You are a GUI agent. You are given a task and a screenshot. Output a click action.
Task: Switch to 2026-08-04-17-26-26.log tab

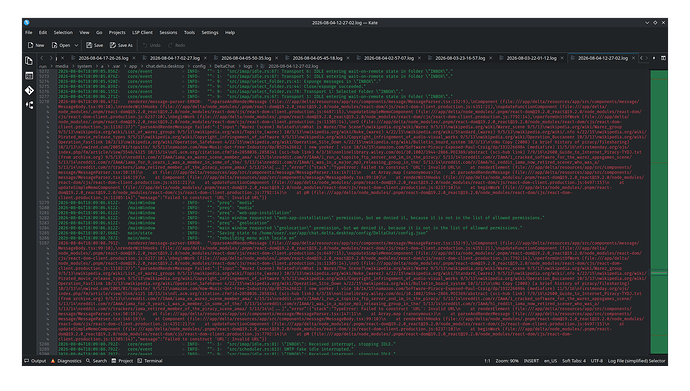[x=103, y=58]
